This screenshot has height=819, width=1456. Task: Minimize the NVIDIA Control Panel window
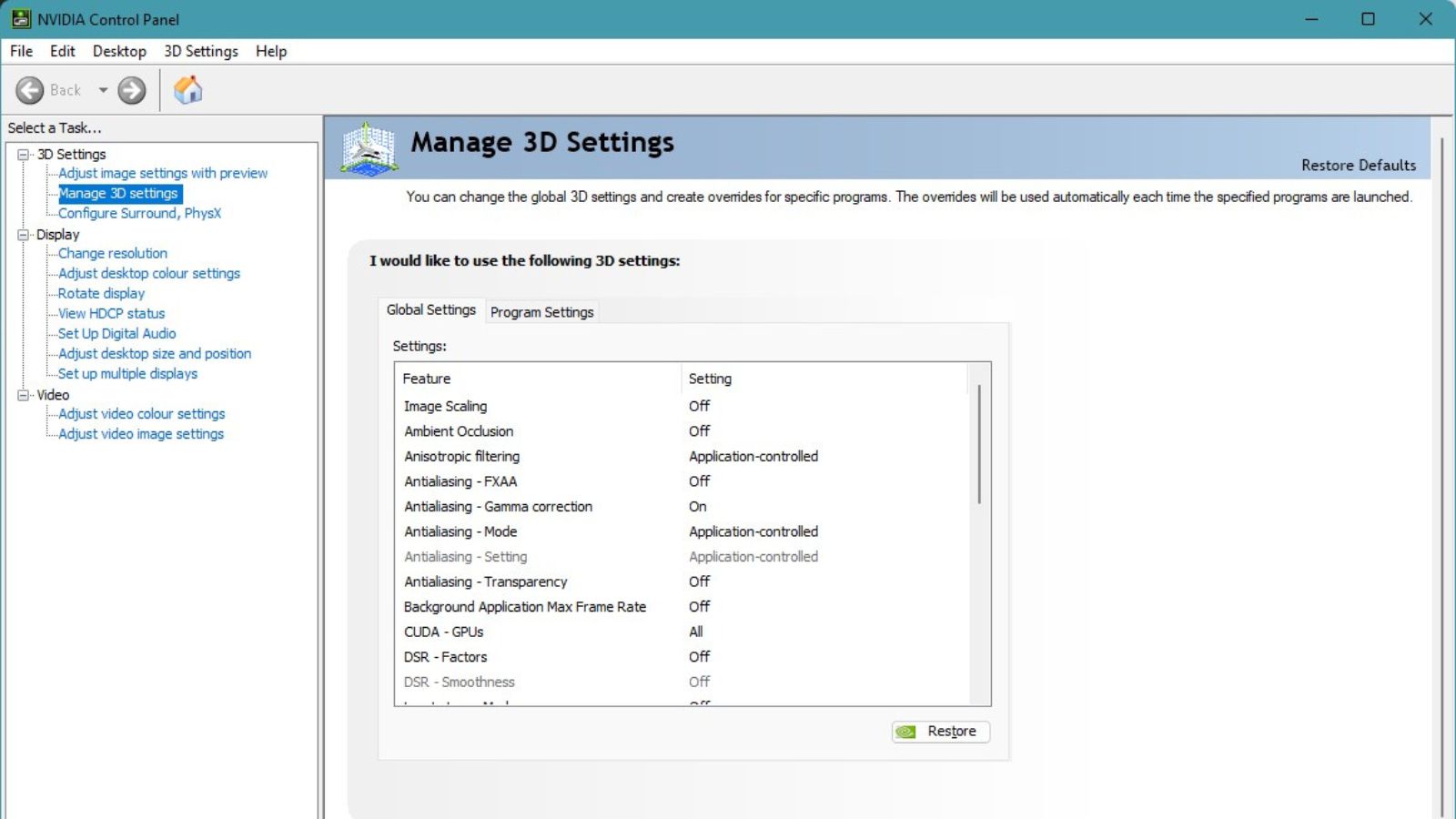tap(1311, 19)
